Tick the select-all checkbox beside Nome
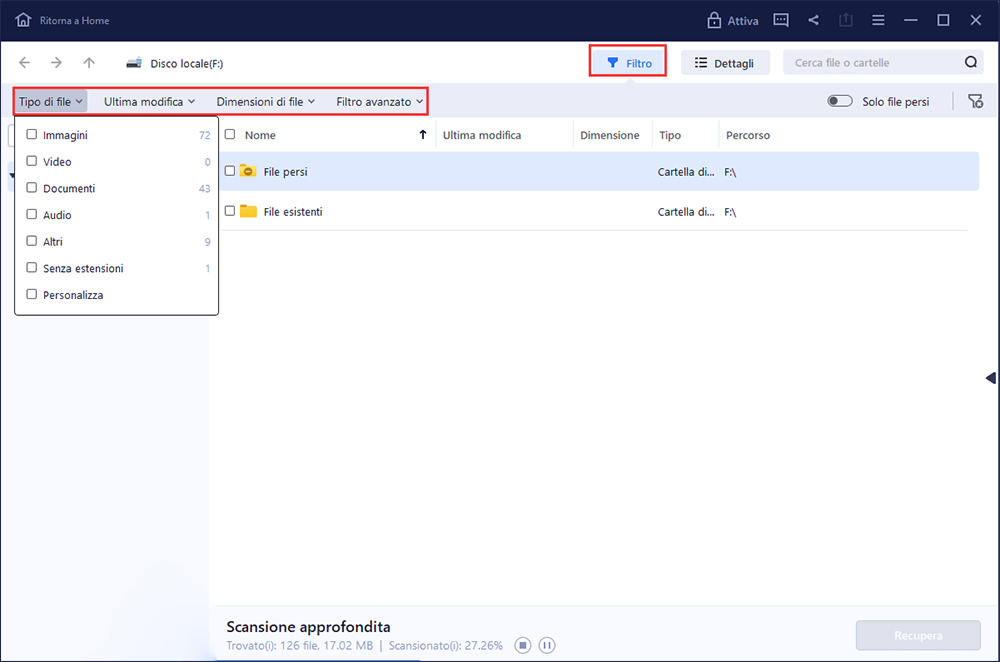1000x662 pixels. click(x=230, y=134)
